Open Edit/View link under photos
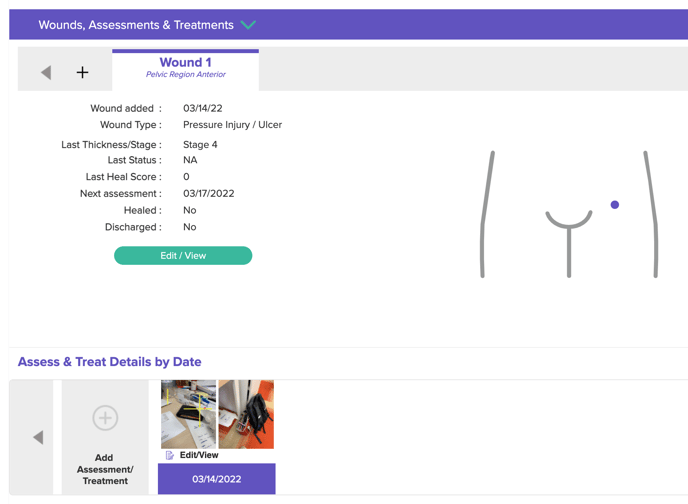 (x=199, y=455)
